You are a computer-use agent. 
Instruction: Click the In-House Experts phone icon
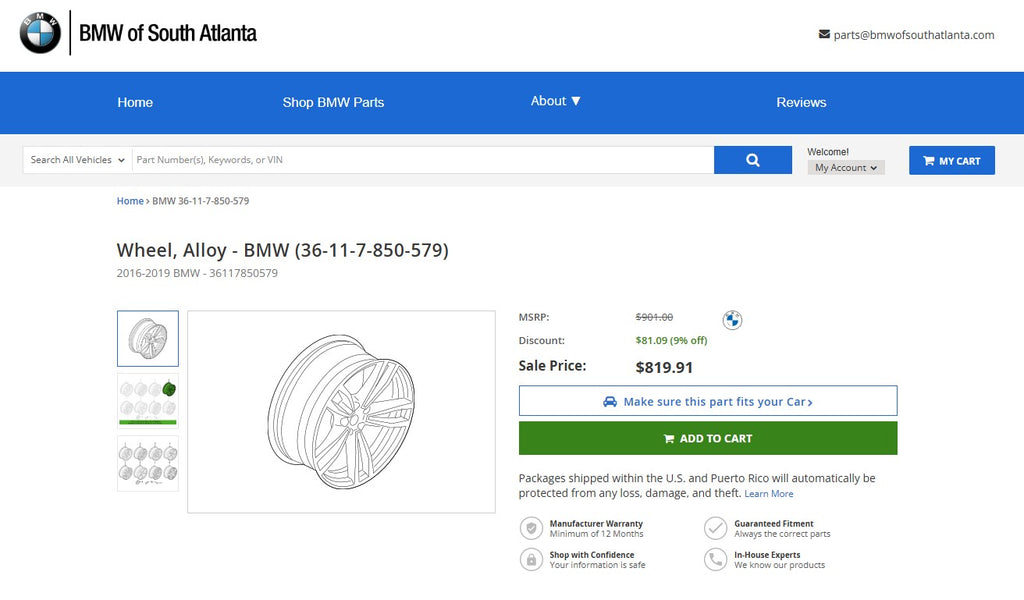[715, 560]
